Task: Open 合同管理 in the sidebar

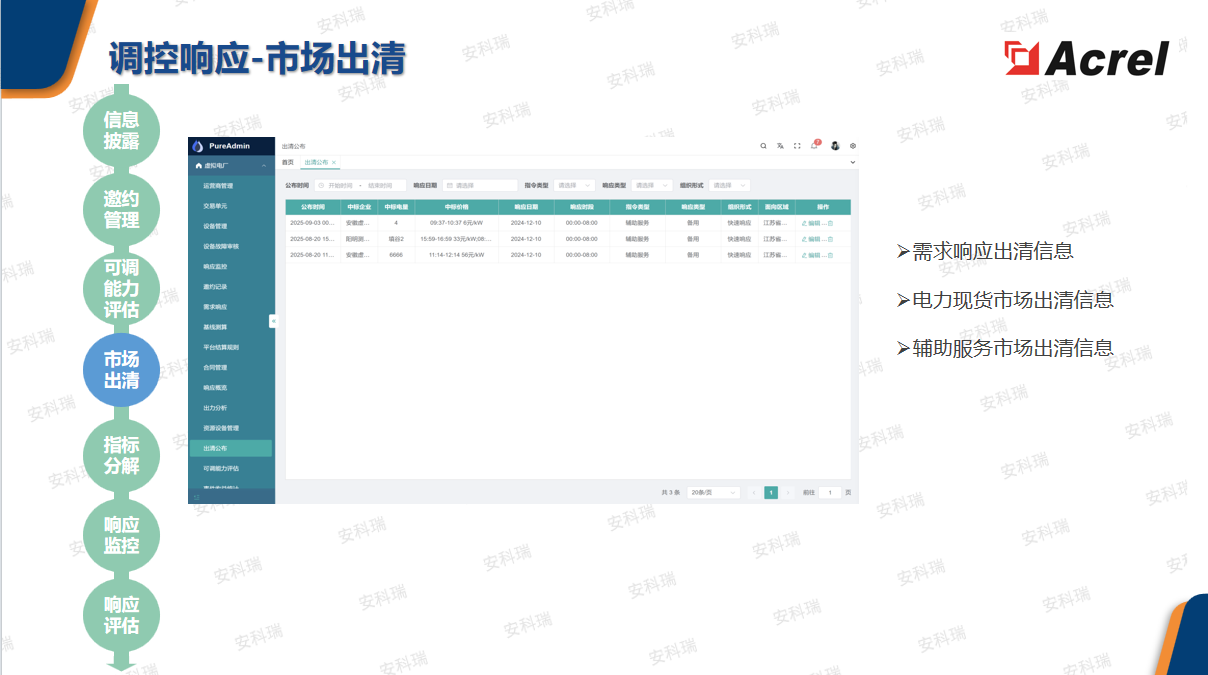Action: [x=231, y=368]
